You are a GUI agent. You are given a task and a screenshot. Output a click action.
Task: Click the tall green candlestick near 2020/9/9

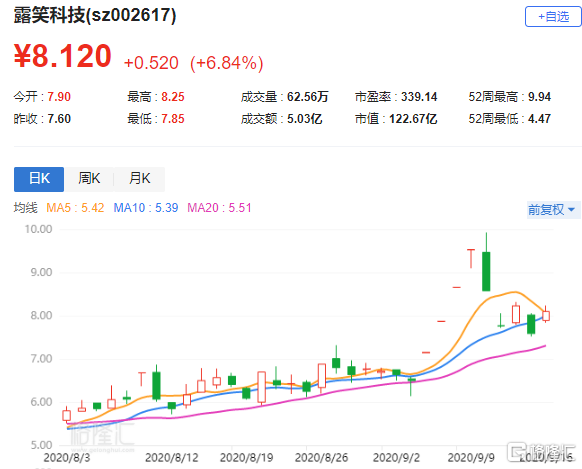pos(486,272)
